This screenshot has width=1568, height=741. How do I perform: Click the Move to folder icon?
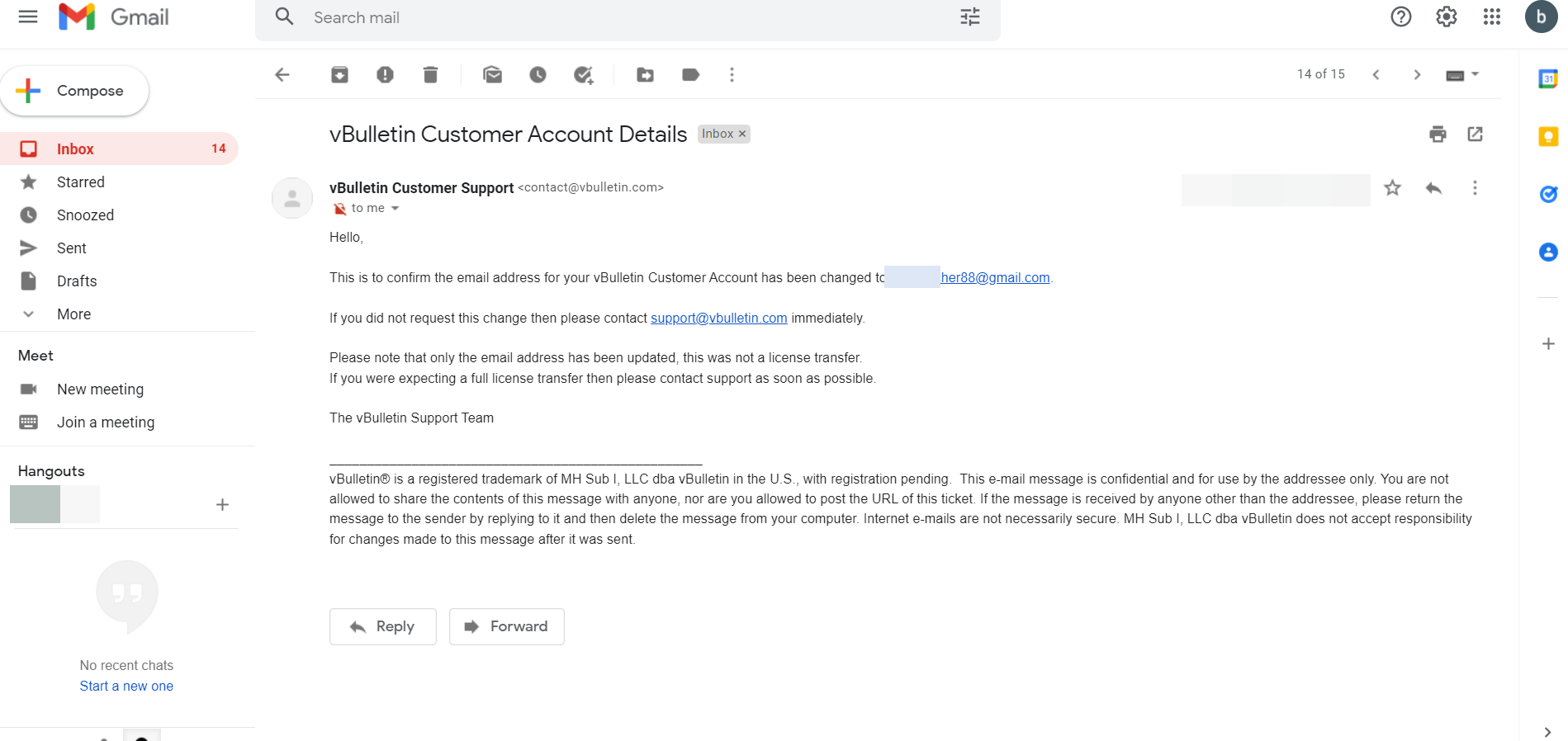pyautogui.click(x=646, y=75)
